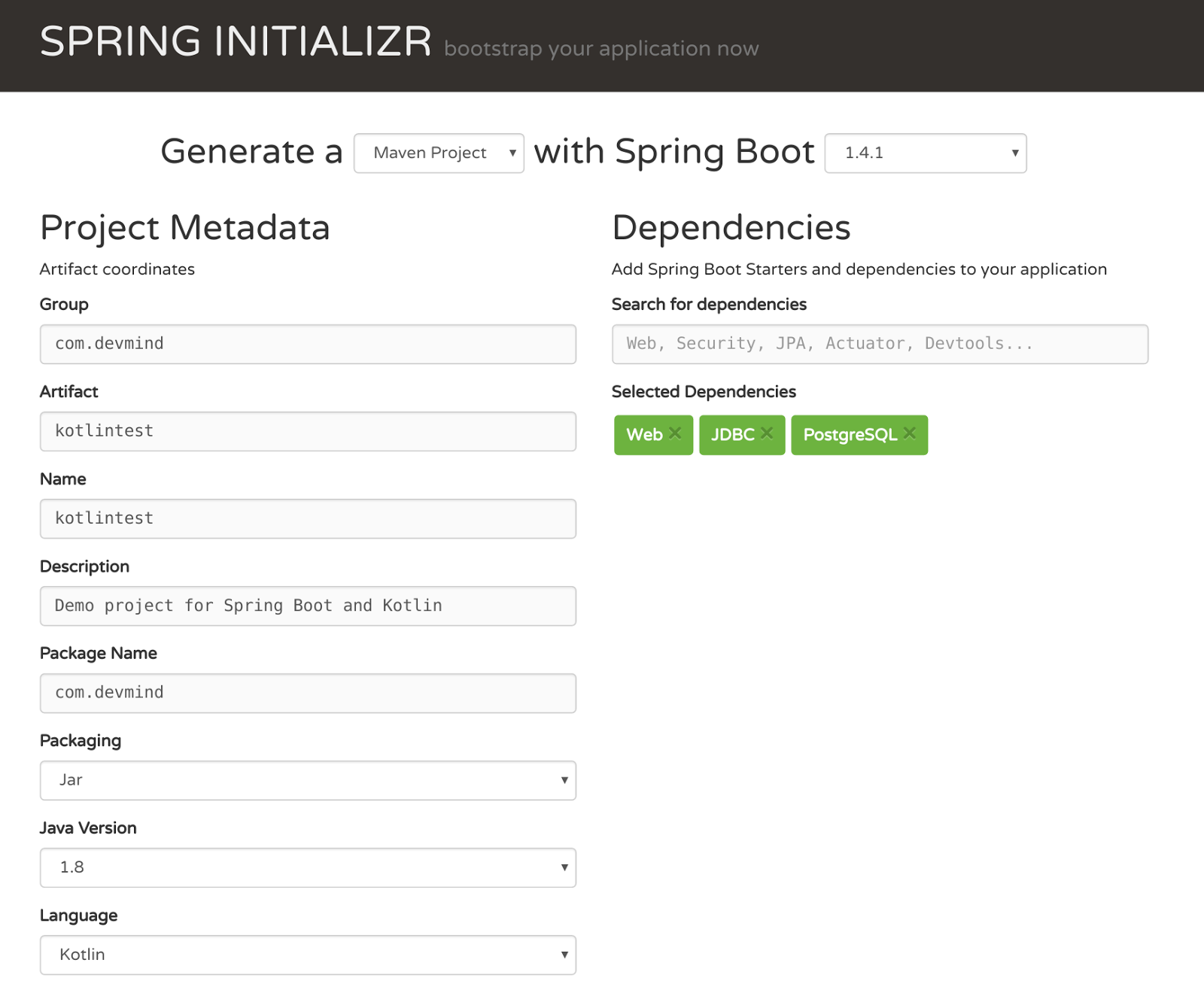Remove the JDBC dependency with its X icon
This screenshot has width=1204, height=987.
(767, 433)
